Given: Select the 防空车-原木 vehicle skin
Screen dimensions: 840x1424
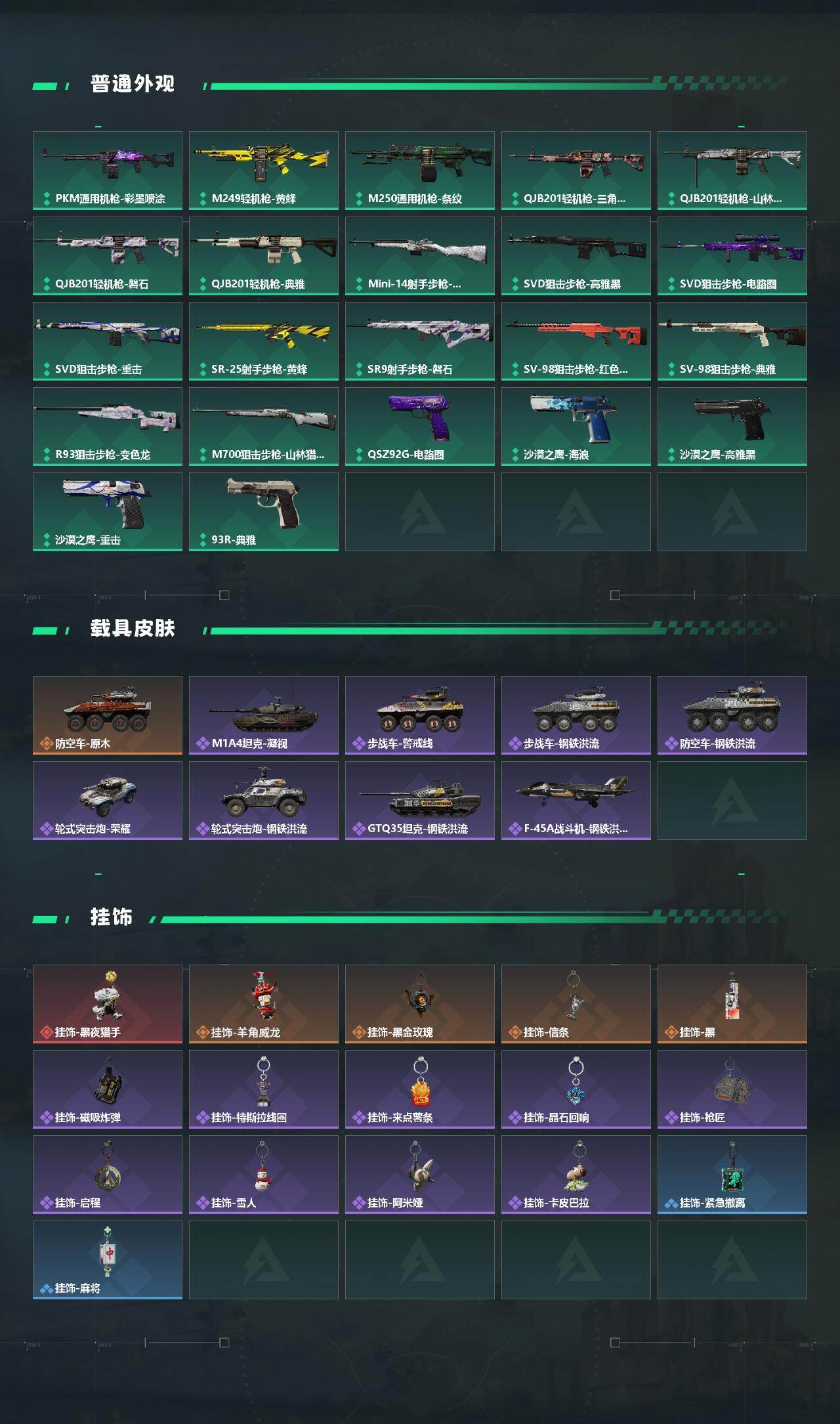Looking at the screenshot, I should [108, 715].
